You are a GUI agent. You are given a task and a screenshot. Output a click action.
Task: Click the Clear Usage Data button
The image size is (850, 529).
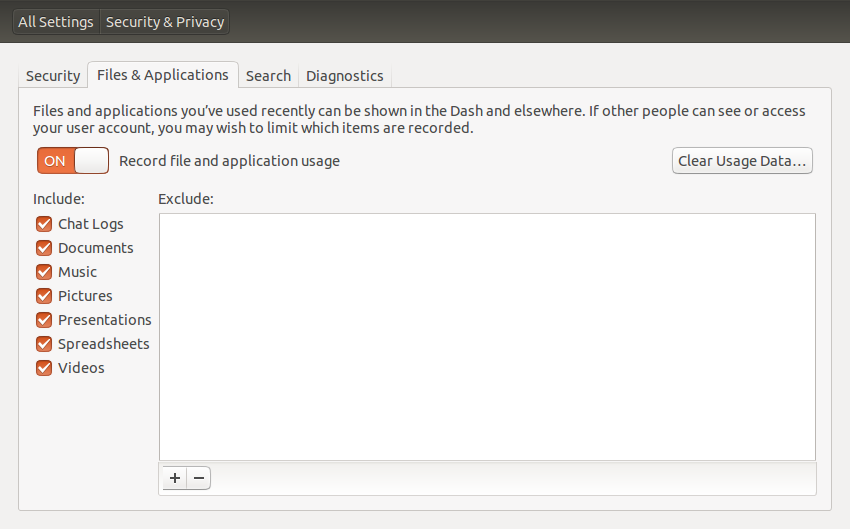point(742,160)
